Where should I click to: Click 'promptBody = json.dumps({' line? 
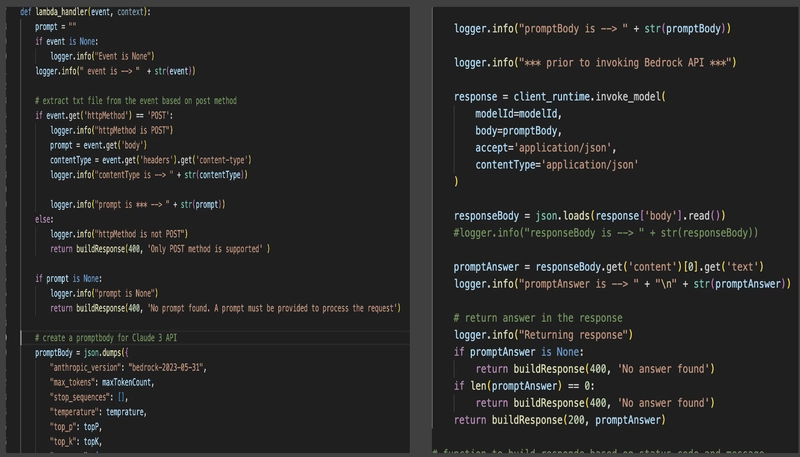coord(82,352)
